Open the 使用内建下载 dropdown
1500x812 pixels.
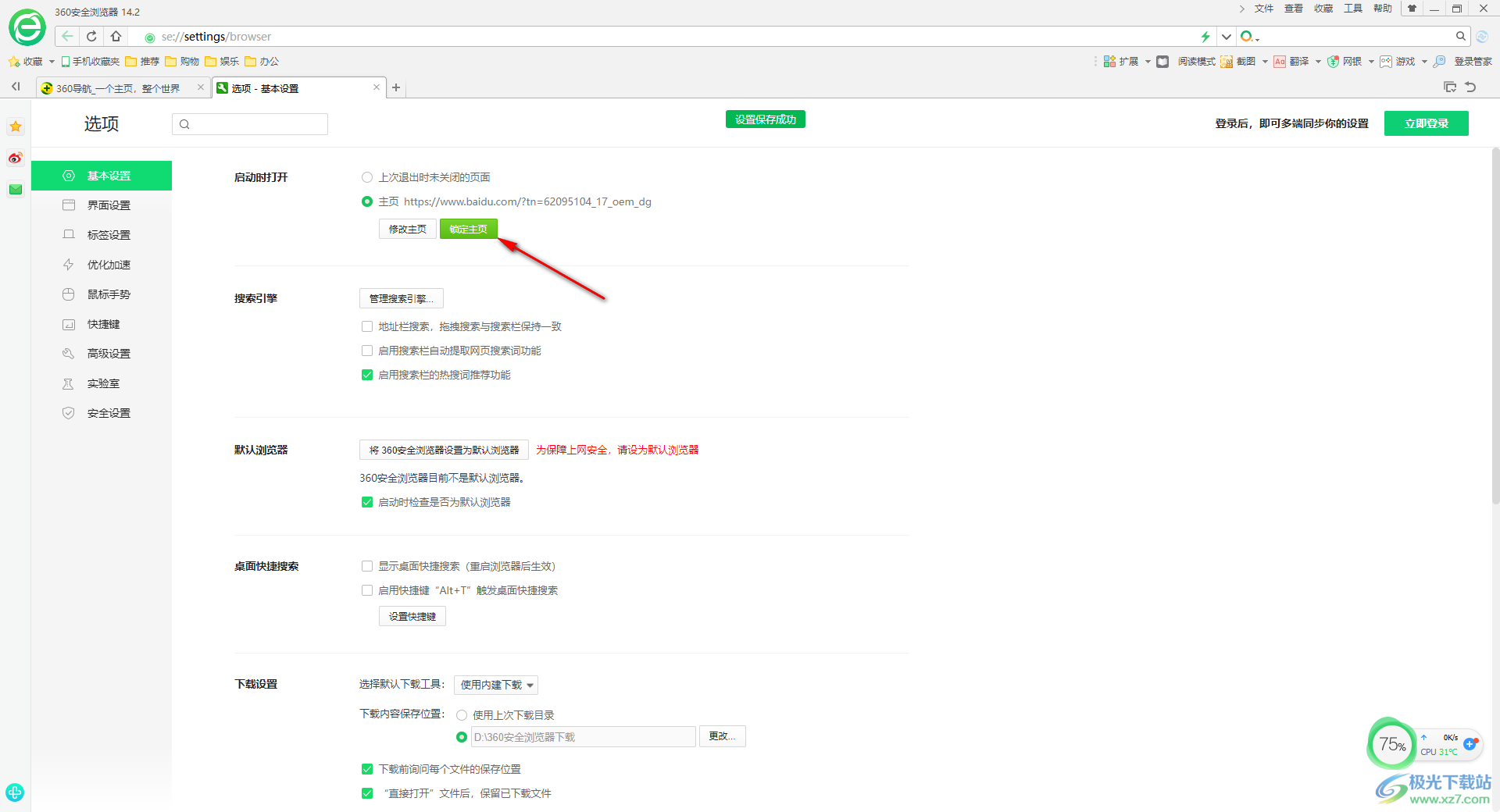click(x=496, y=685)
